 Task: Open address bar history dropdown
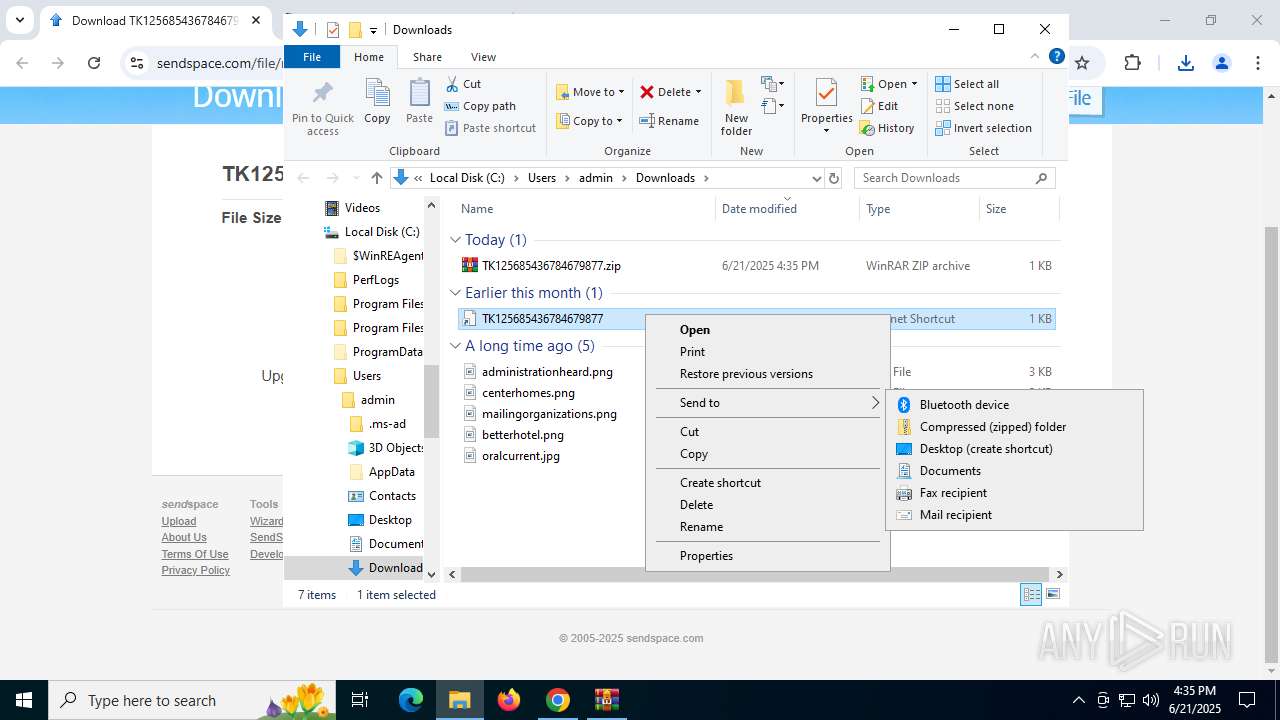pos(816,178)
